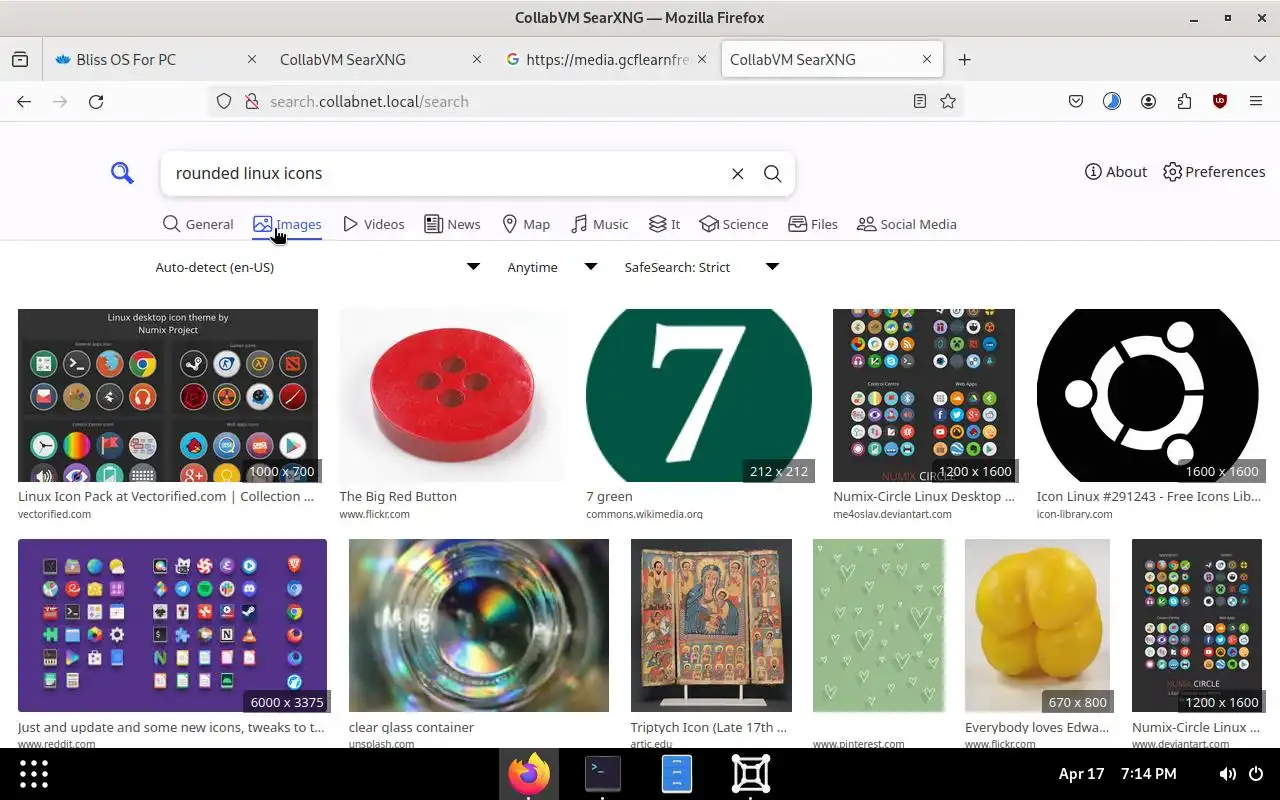Select the Social Media search category
This screenshot has width=1280, height=800.
click(x=907, y=224)
